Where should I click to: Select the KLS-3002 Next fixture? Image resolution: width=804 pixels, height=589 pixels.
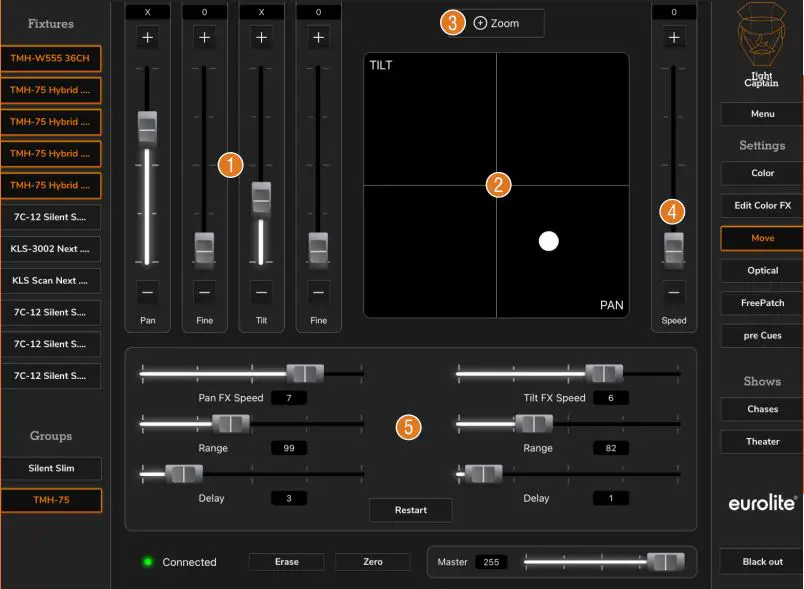(50, 249)
